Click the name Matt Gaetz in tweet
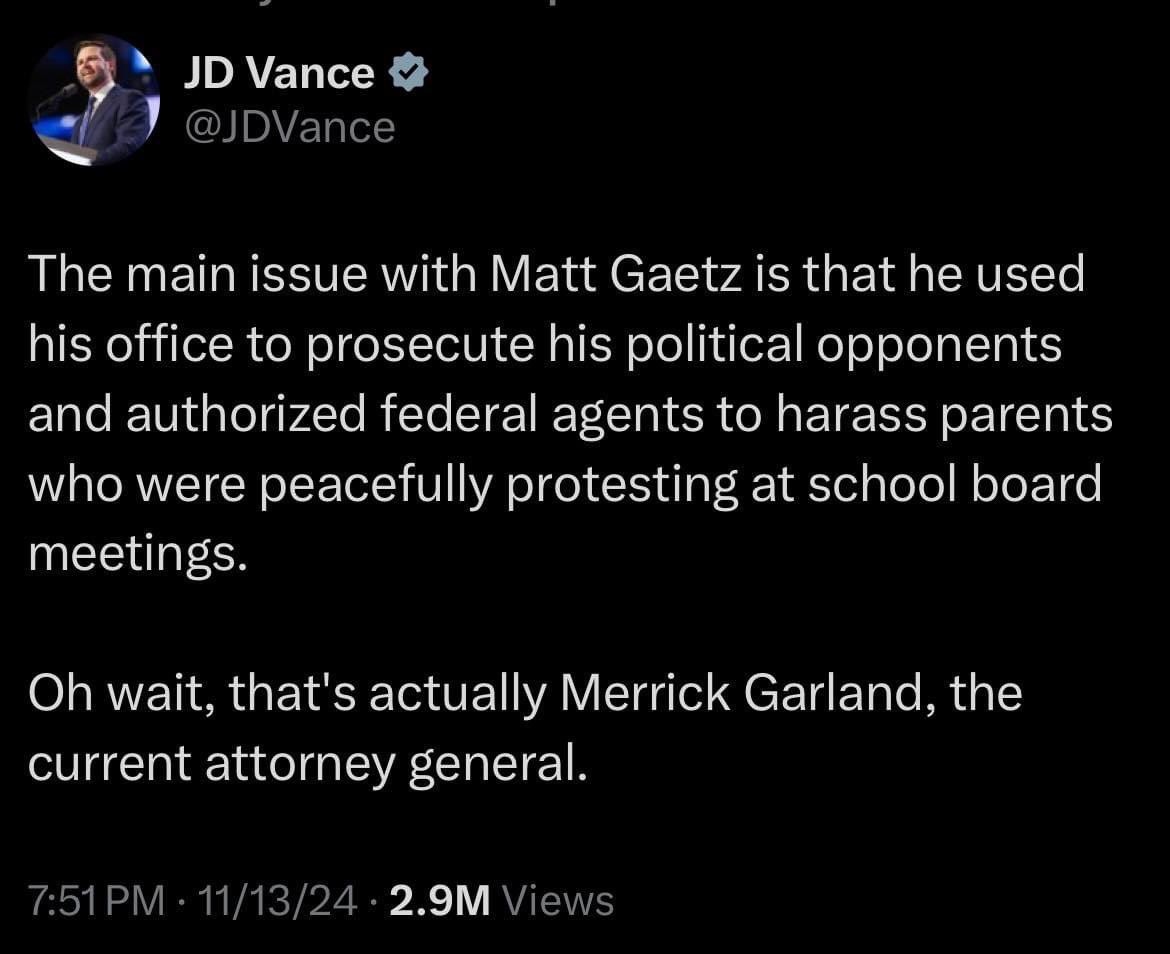The image size is (1170, 954). [x=616, y=274]
